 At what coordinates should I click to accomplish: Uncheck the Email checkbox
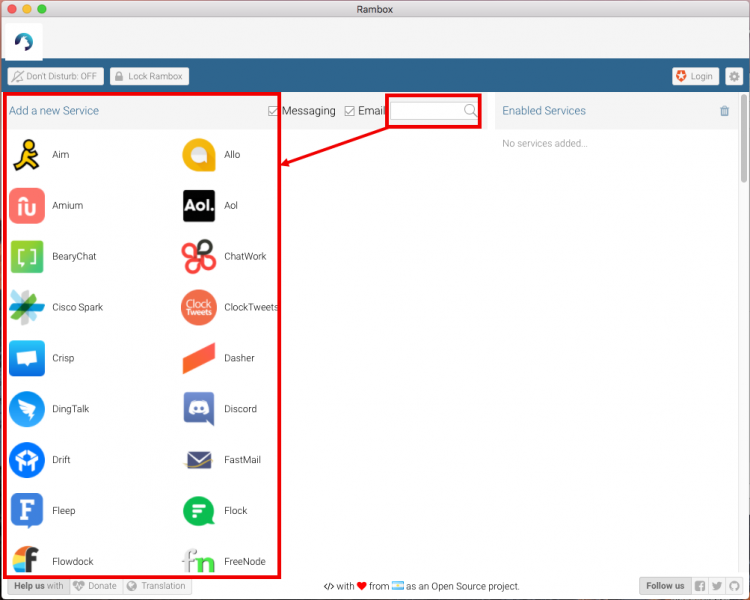tap(350, 111)
